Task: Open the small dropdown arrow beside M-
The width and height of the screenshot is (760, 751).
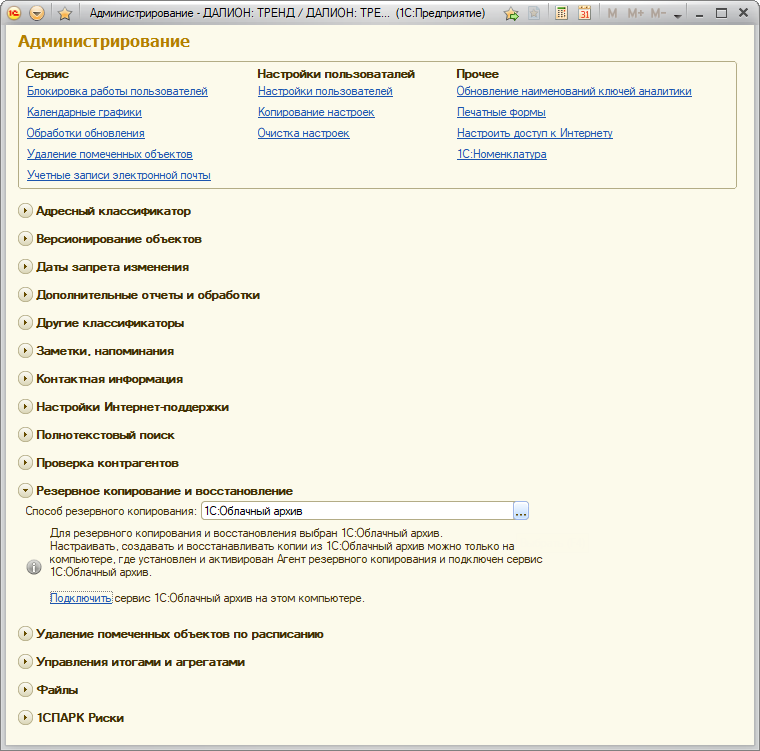Action: tap(678, 16)
